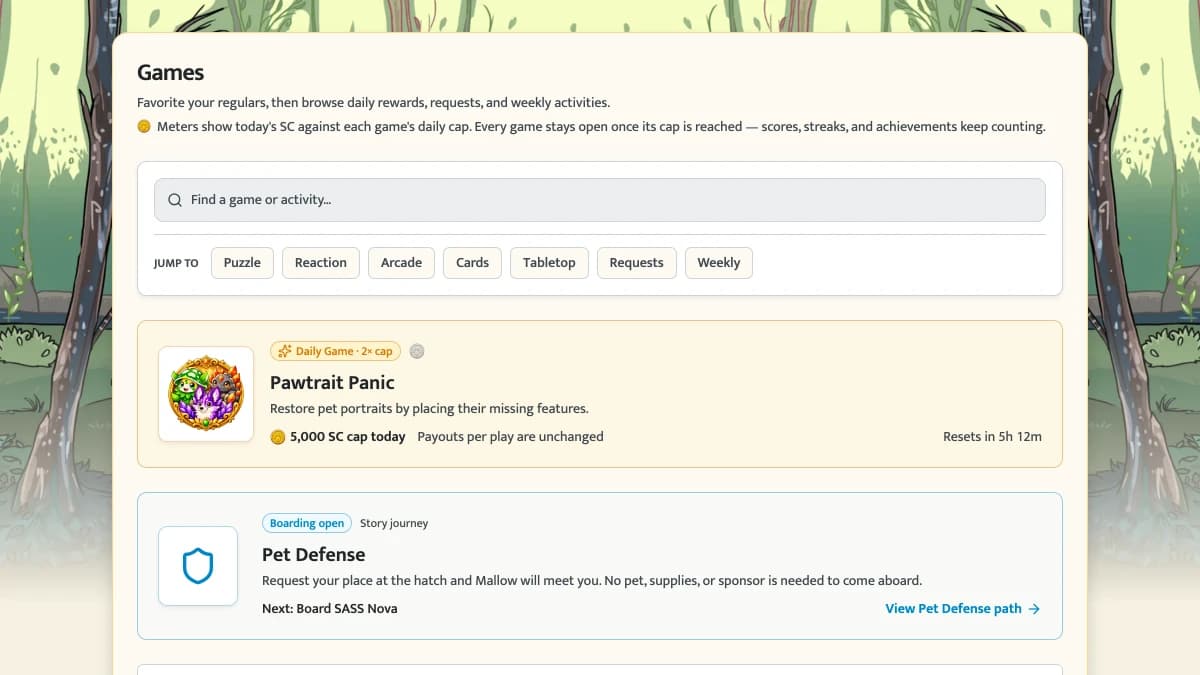This screenshot has width=1200, height=675.
Task: Jump to the Requests section
Action: [x=636, y=263]
